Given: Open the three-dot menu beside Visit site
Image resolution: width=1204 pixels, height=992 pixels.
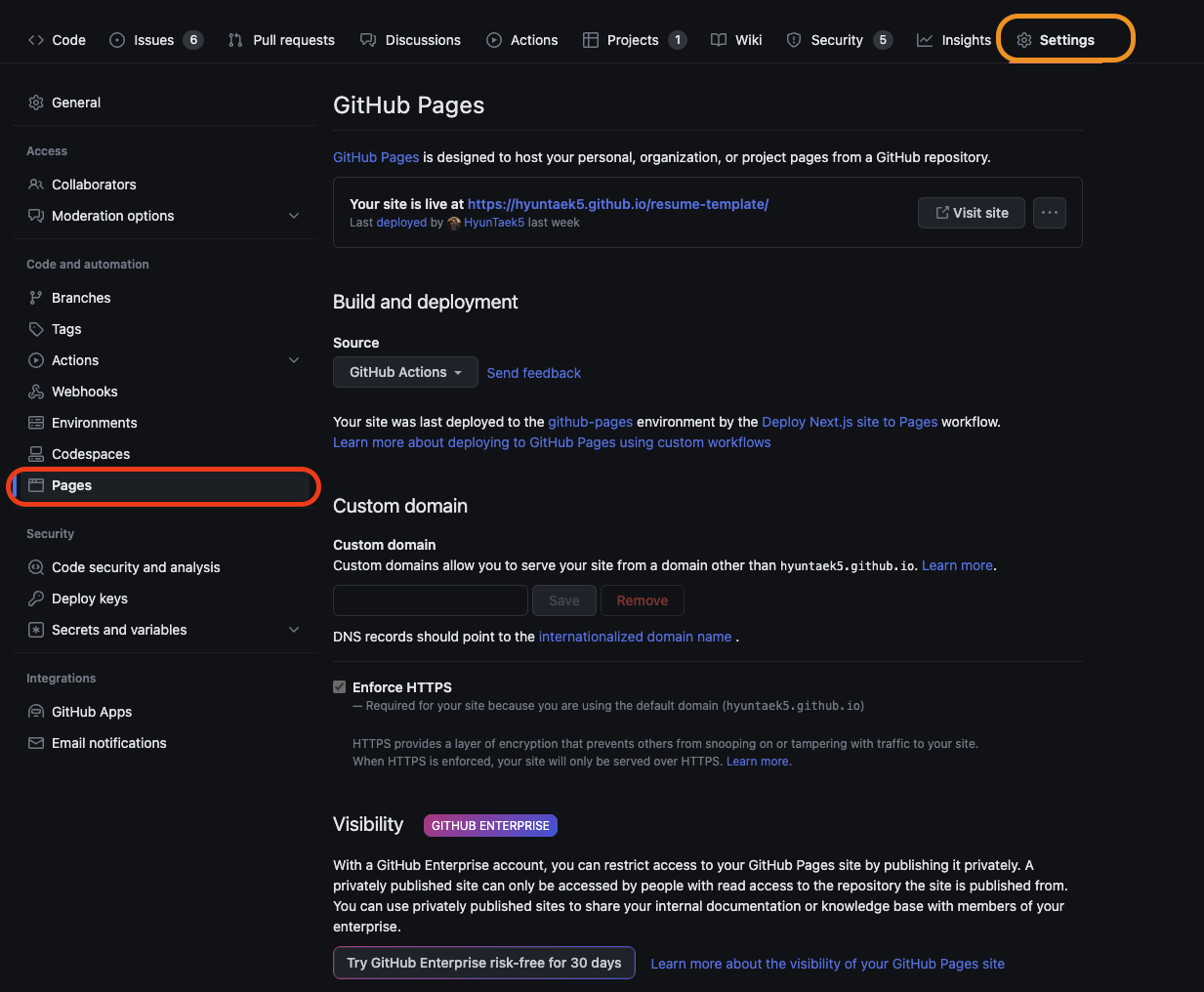Looking at the screenshot, I should [1050, 213].
